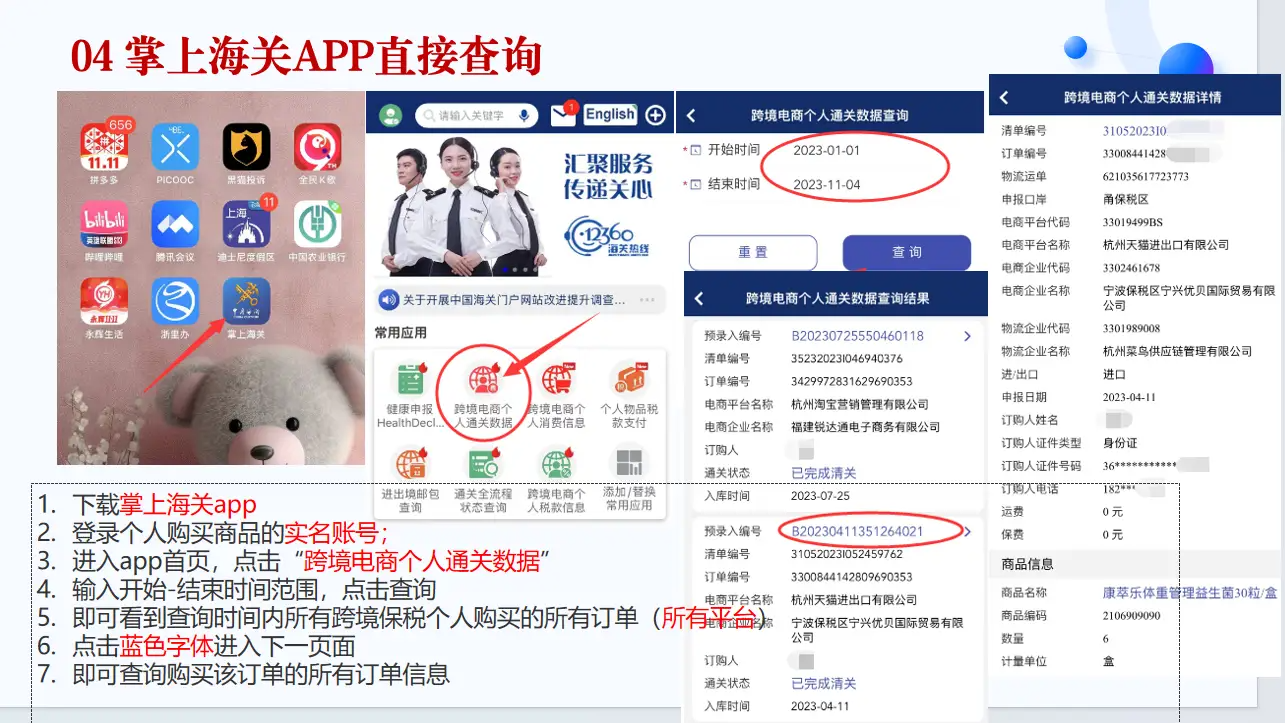1285x723 pixels.
Task: Go back from 数据查询结果 page
Action: 699,299
